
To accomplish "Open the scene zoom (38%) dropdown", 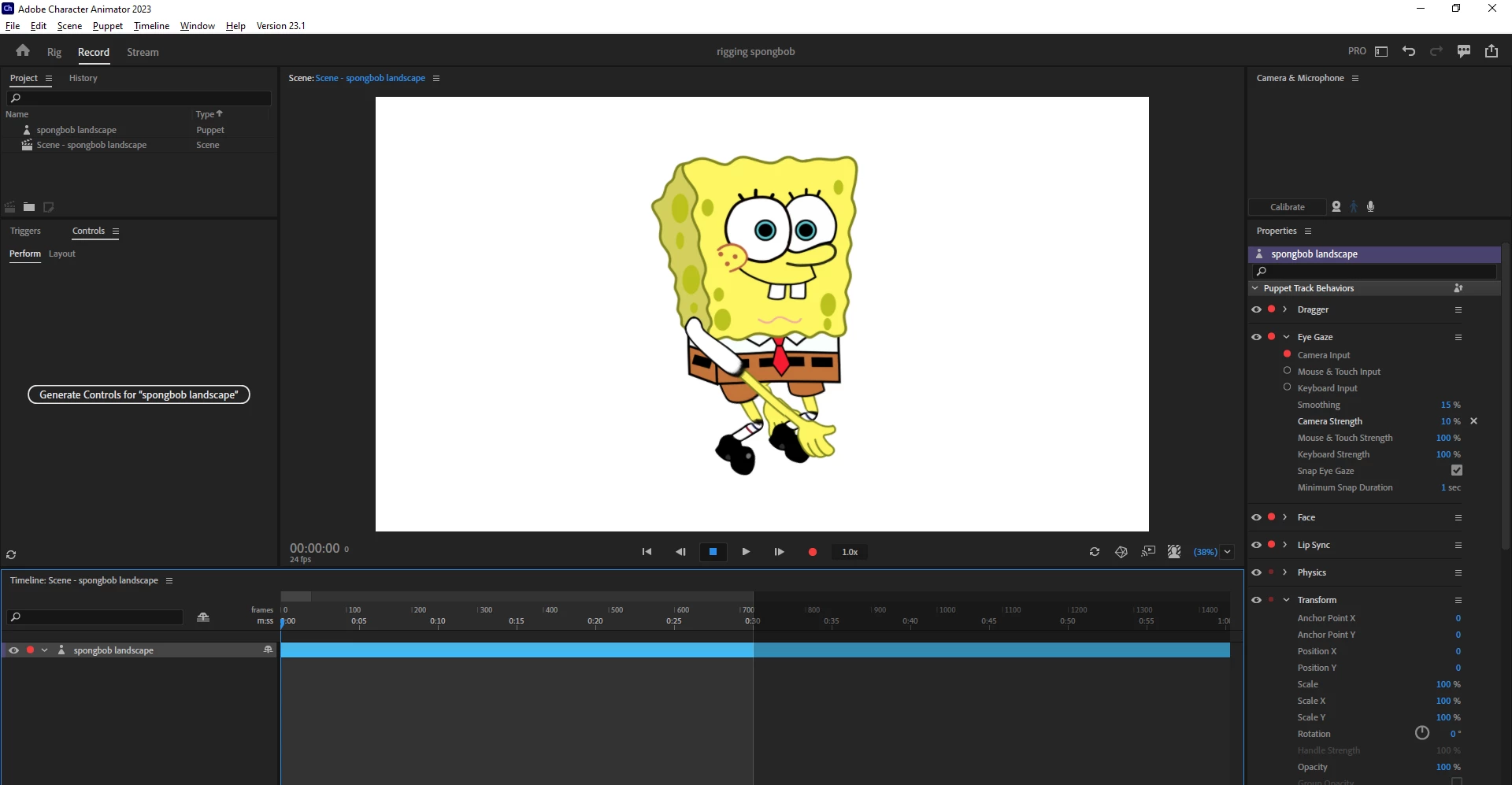I will click(1228, 552).
